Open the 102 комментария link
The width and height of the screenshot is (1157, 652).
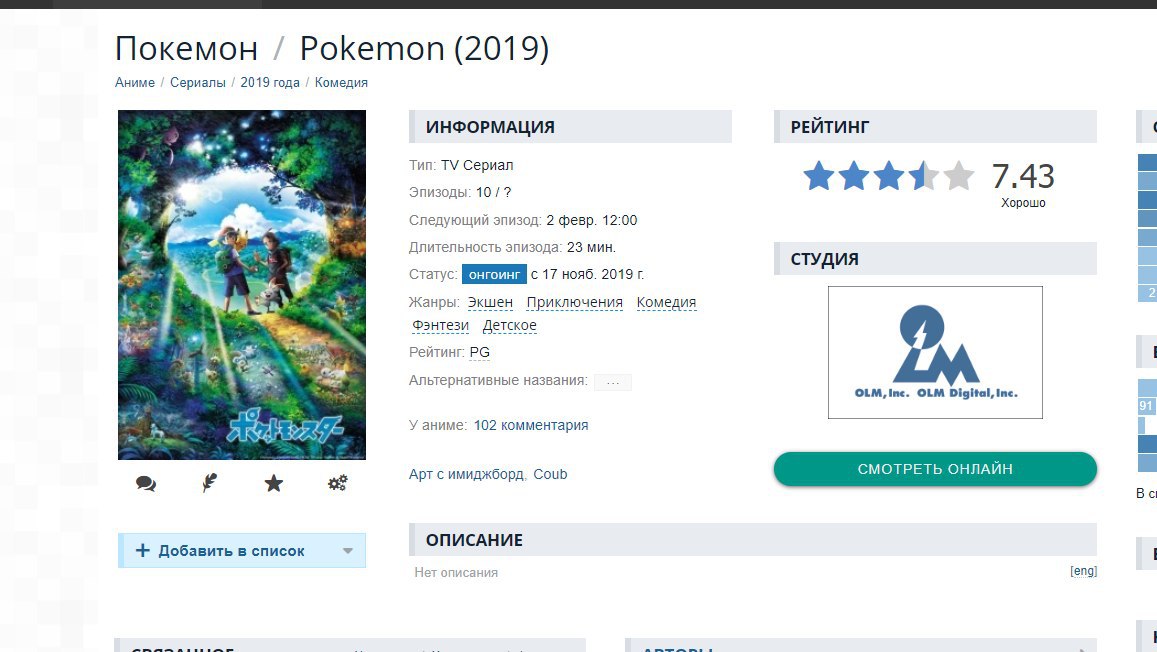[531, 426]
